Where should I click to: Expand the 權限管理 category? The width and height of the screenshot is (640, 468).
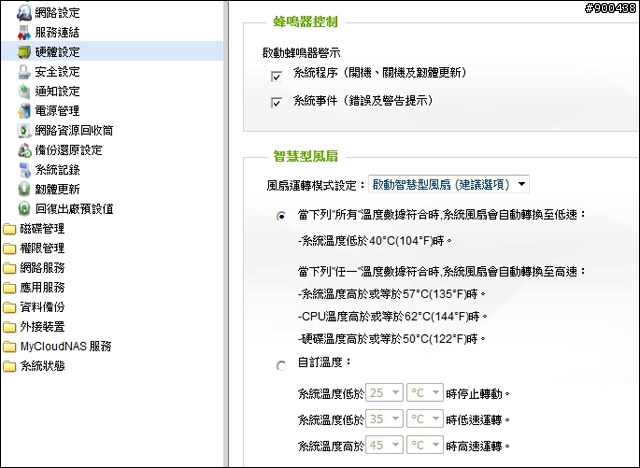[42, 248]
